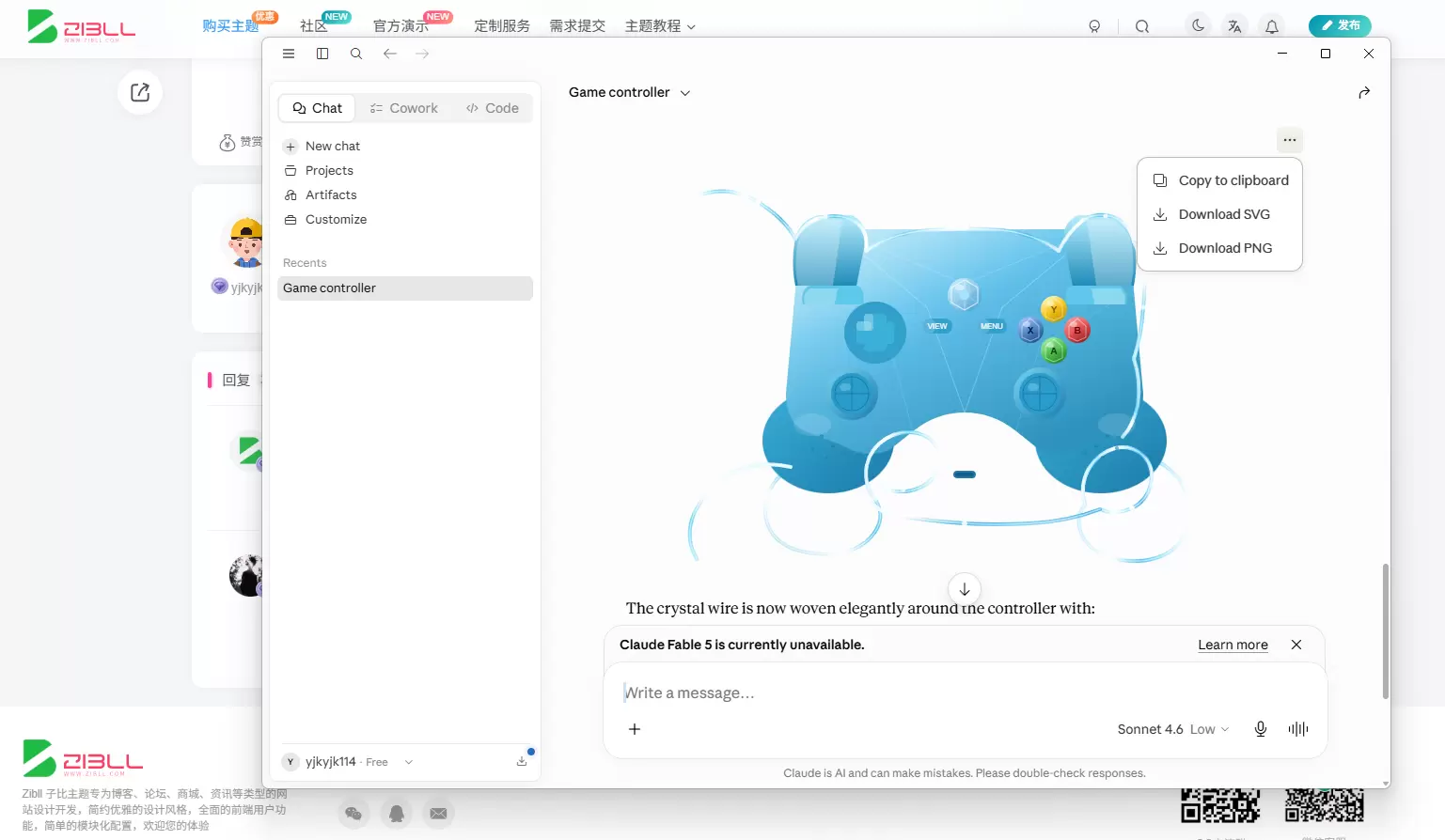Screen dimensions: 1445x840
Task: Click the lightbulb icon in website header
Action: tap(1094, 26)
